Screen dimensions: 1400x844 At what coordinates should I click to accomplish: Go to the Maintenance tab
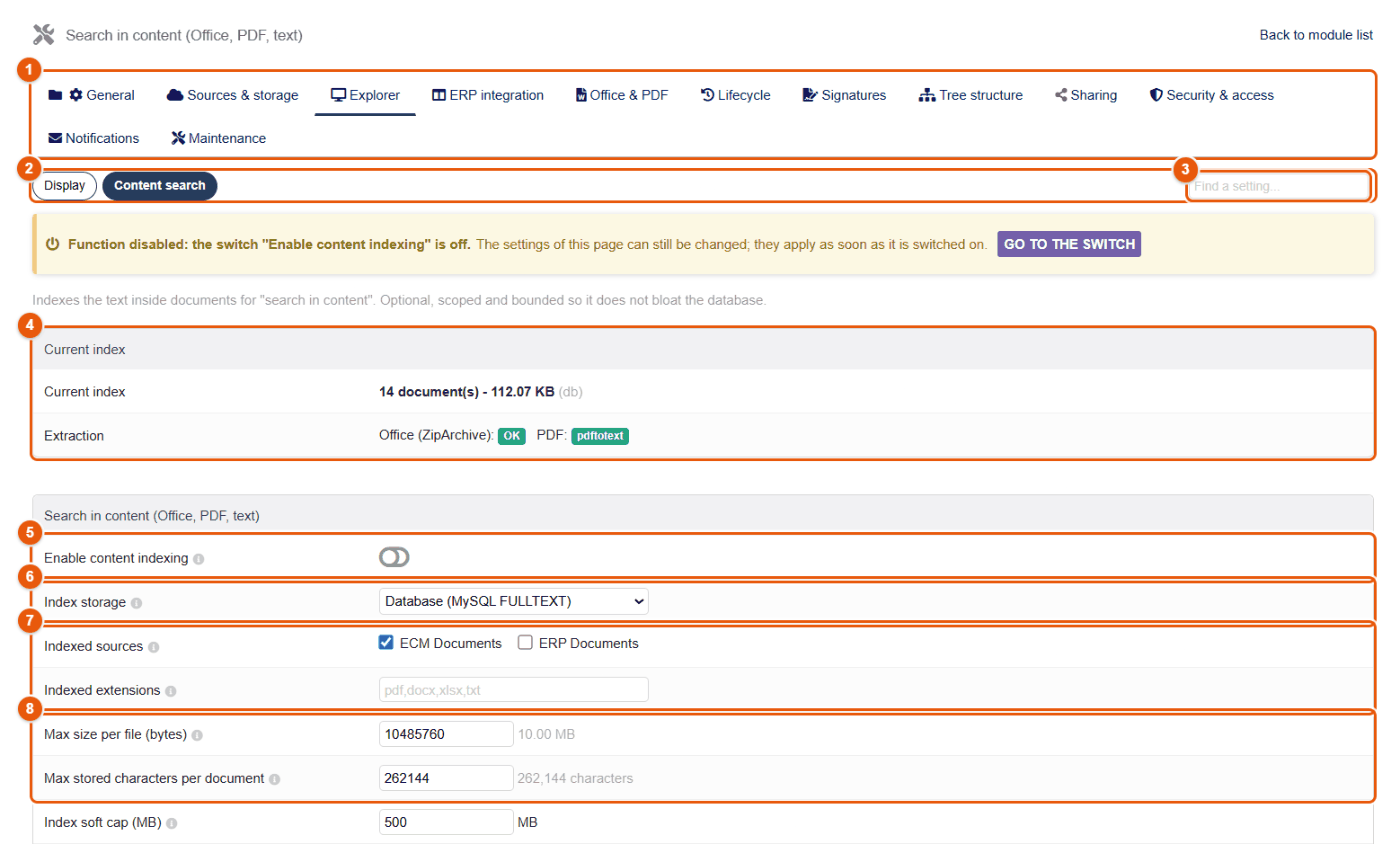point(219,138)
